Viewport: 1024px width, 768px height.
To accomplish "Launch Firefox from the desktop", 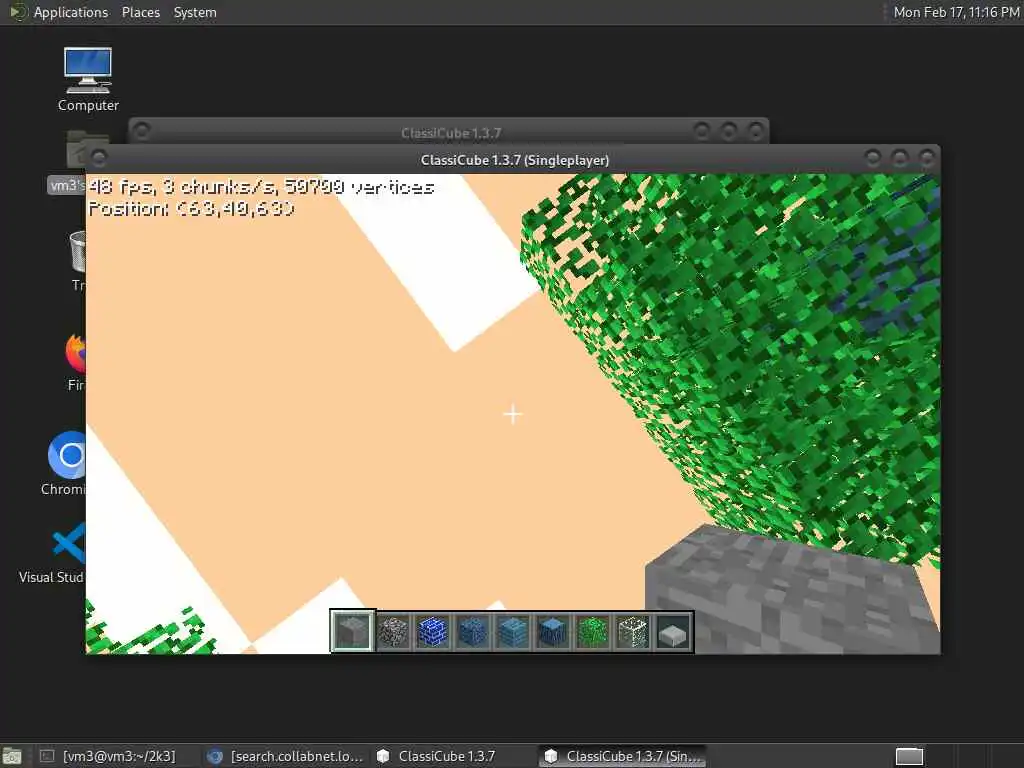I will (x=75, y=362).
